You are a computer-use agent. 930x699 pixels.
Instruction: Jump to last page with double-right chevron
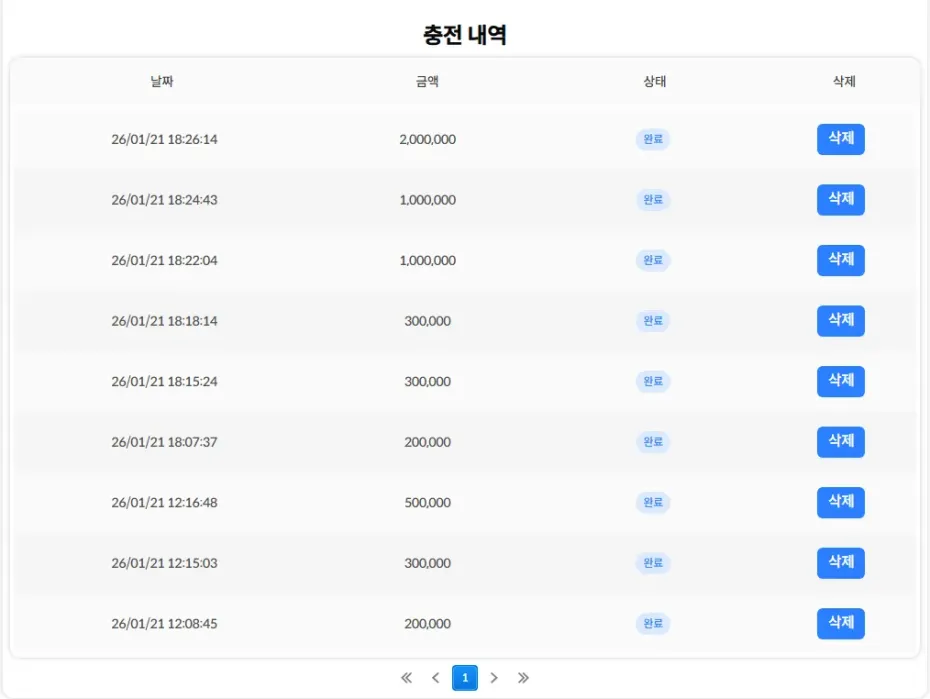(523, 678)
